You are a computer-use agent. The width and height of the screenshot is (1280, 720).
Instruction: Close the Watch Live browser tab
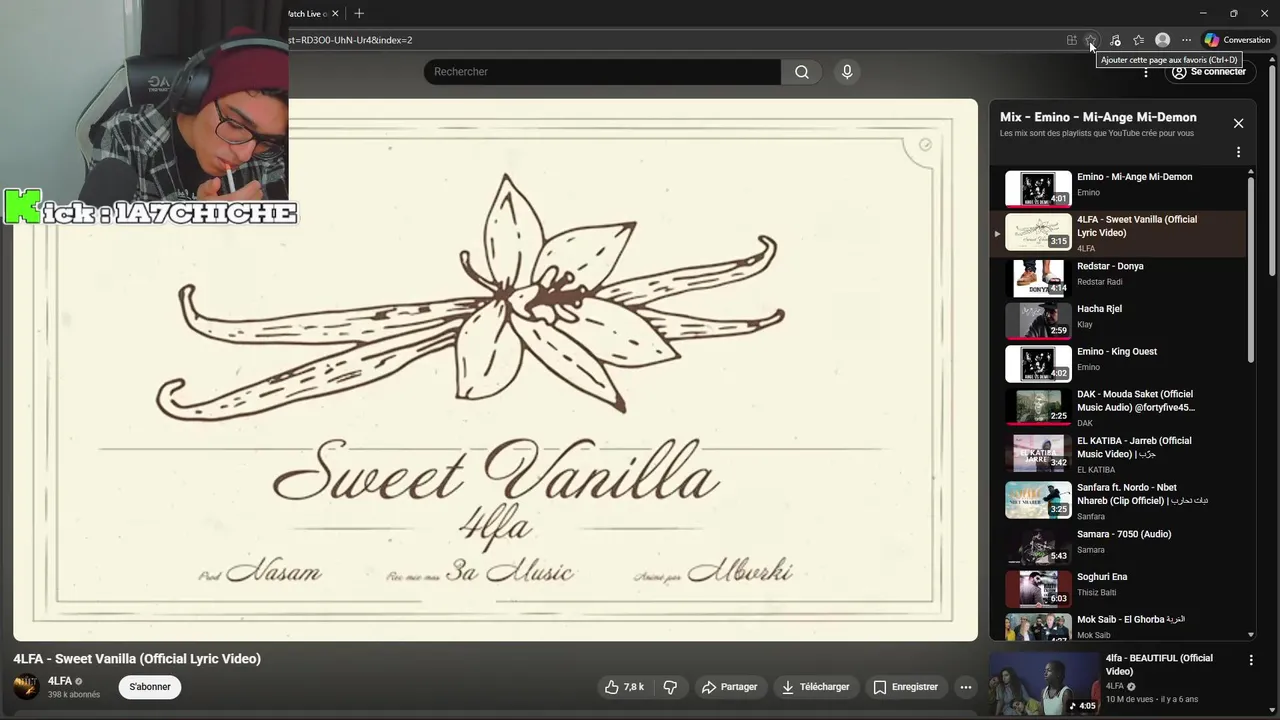tap(335, 13)
